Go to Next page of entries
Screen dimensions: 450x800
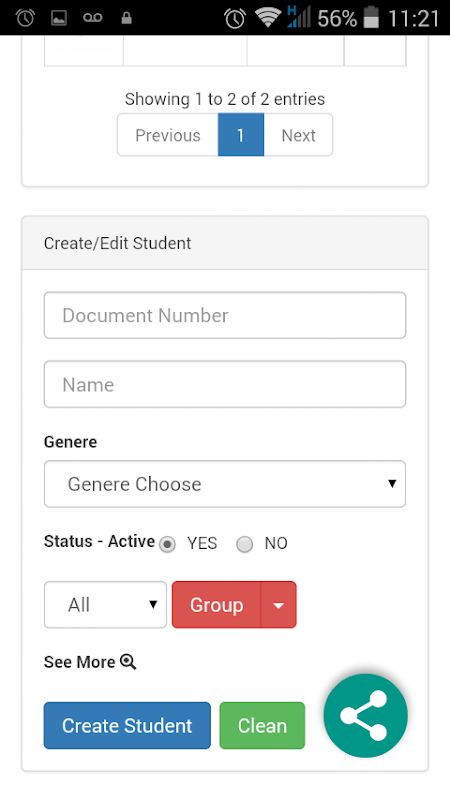[x=298, y=135]
